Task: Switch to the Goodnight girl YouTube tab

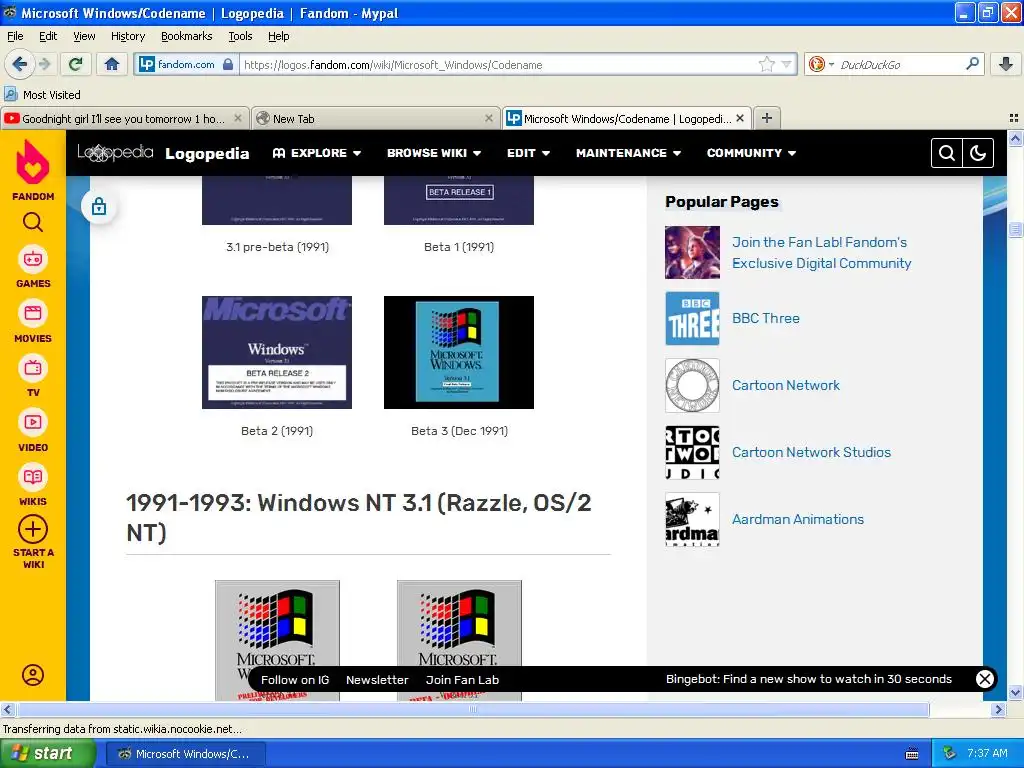Action: pyautogui.click(x=123, y=119)
